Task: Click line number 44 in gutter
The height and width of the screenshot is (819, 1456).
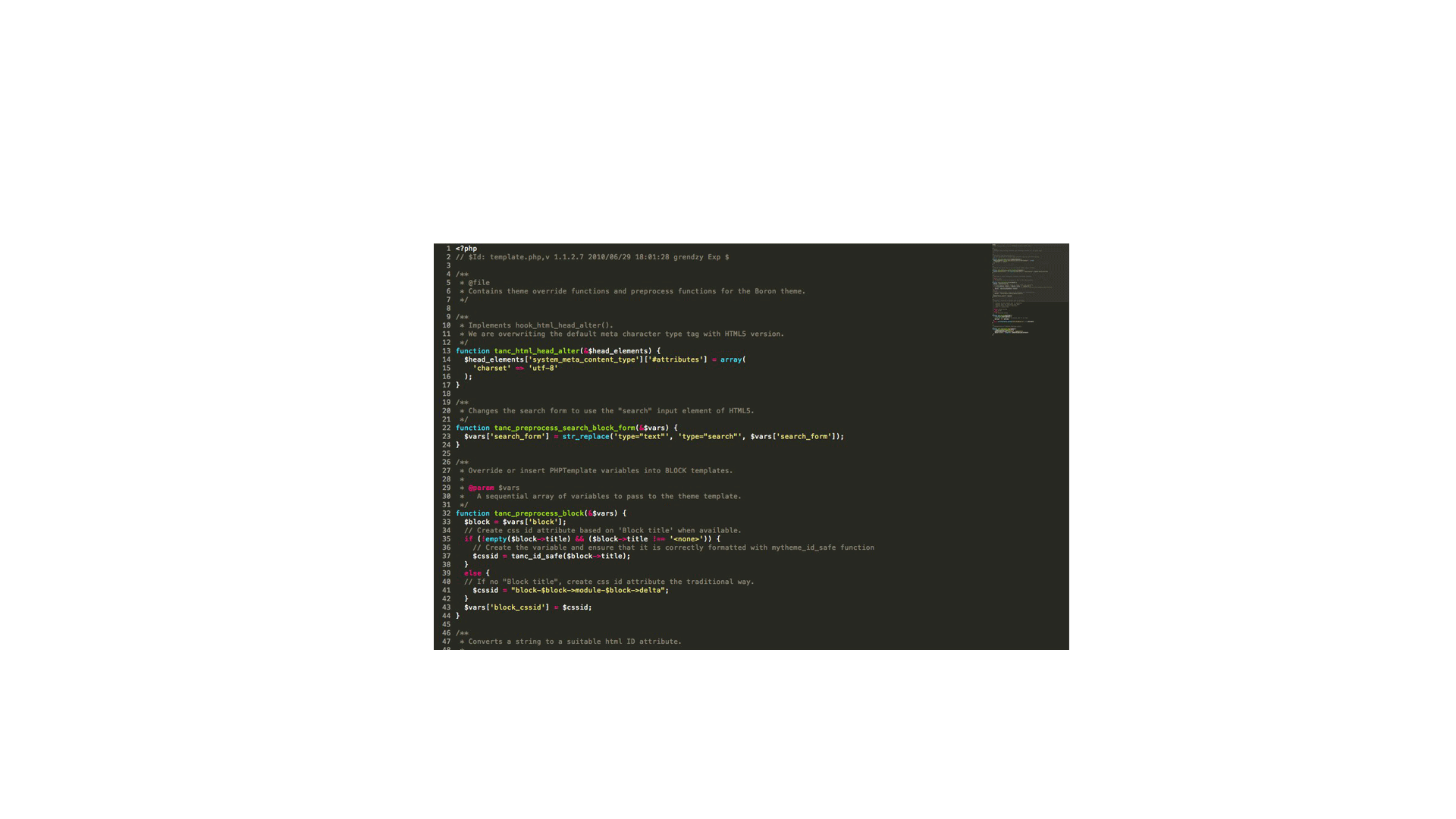Action: pos(446,616)
